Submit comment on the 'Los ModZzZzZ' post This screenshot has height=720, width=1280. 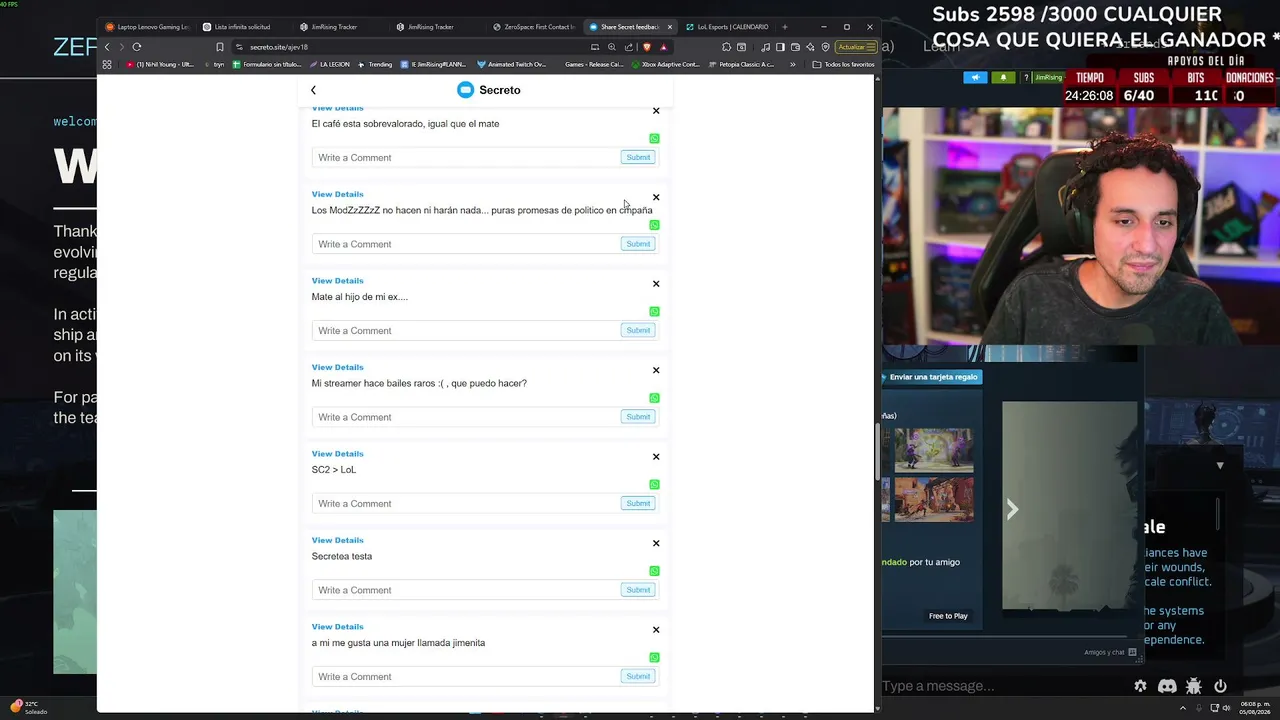(x=638, y=244)
